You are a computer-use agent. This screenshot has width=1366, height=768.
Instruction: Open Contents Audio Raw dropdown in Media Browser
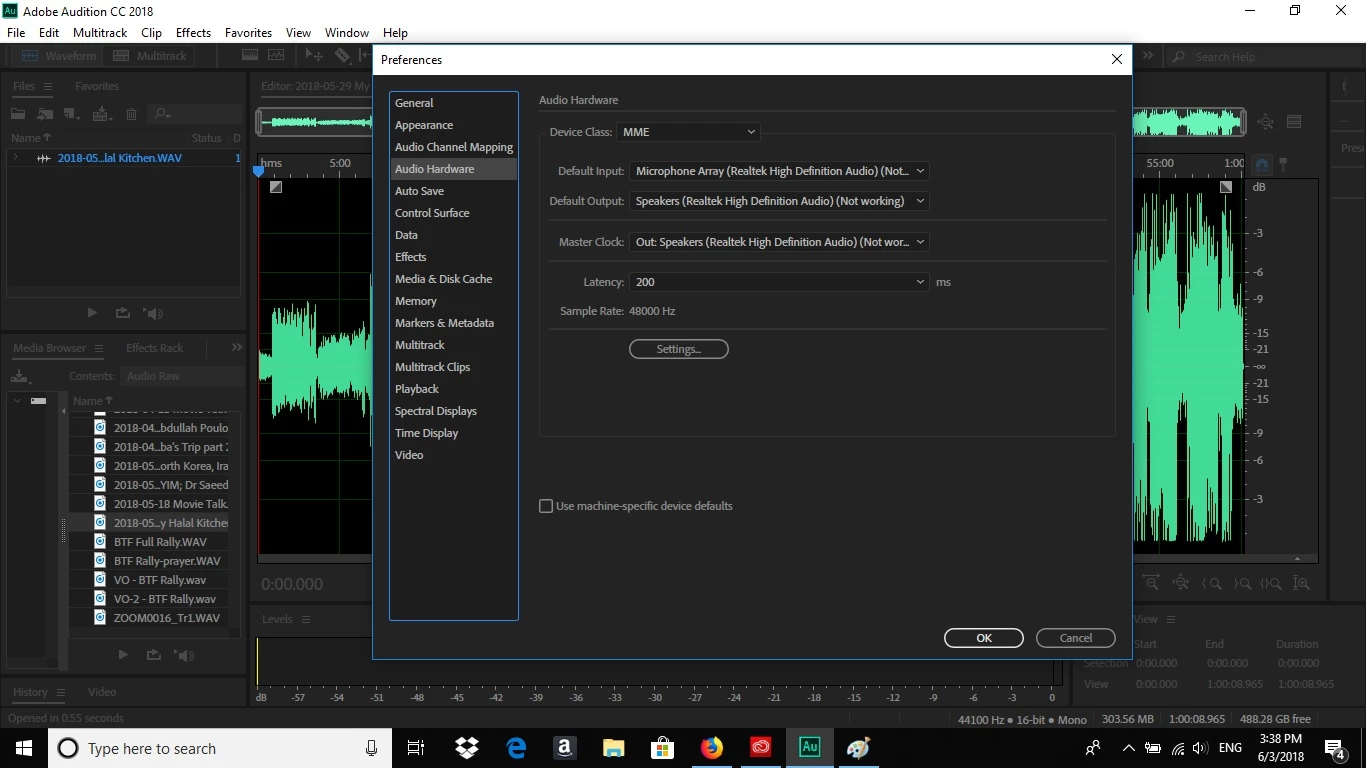pos(182,376)
